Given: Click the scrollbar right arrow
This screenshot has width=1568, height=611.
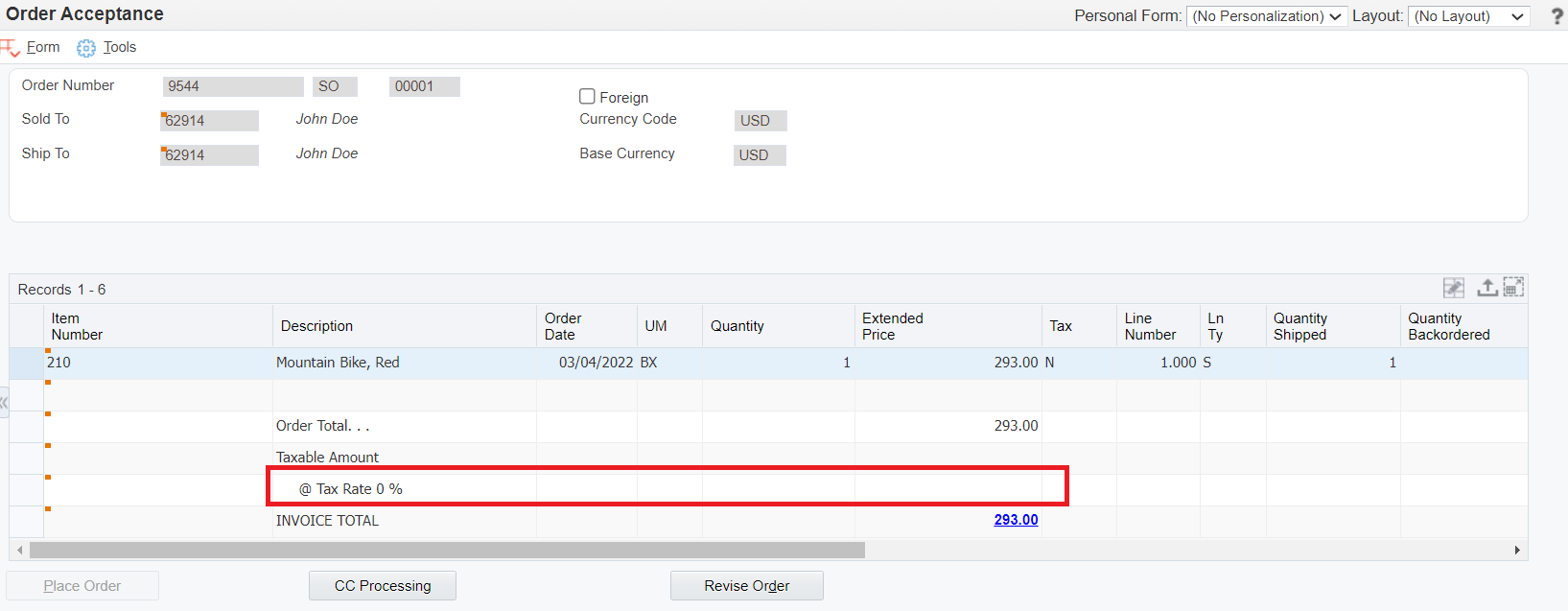Looking at the screenshot, I should (1517, 551).
